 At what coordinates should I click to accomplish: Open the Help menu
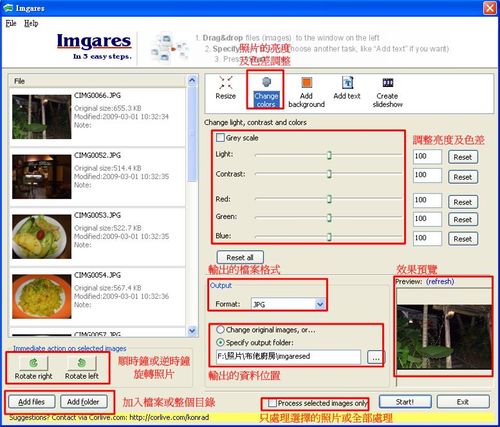(31, 24)
